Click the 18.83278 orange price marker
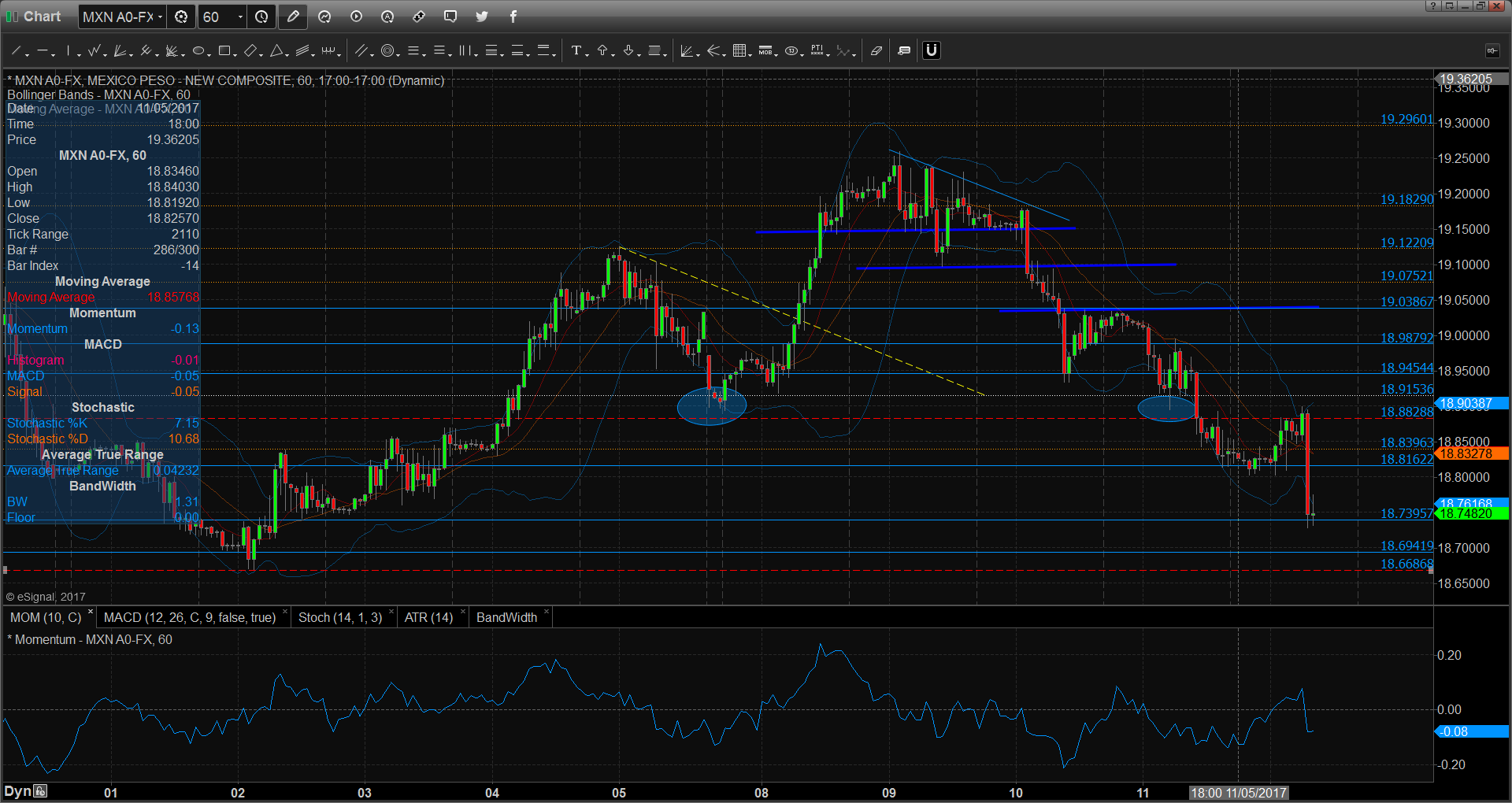 point(1470,453)
